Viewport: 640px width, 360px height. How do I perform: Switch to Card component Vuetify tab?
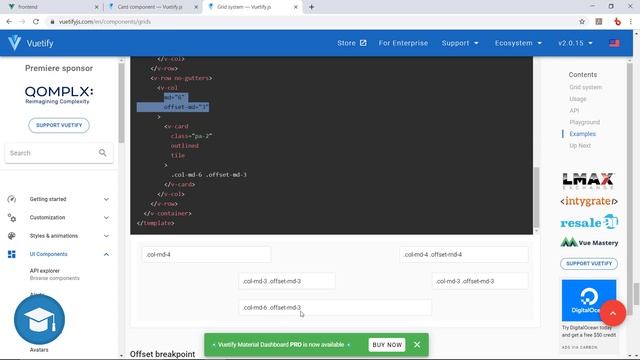[x=150, y=7]
